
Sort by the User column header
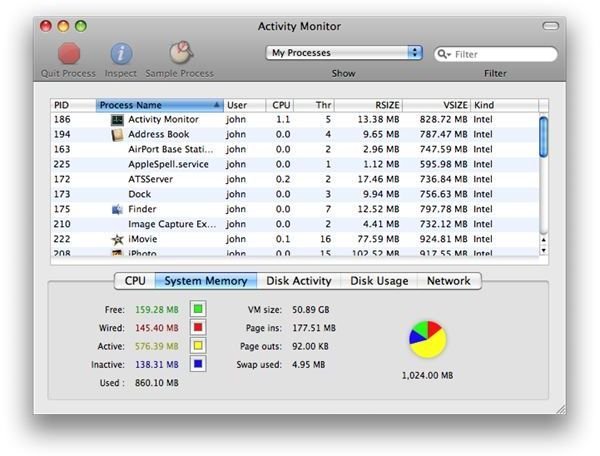point(245,105)
